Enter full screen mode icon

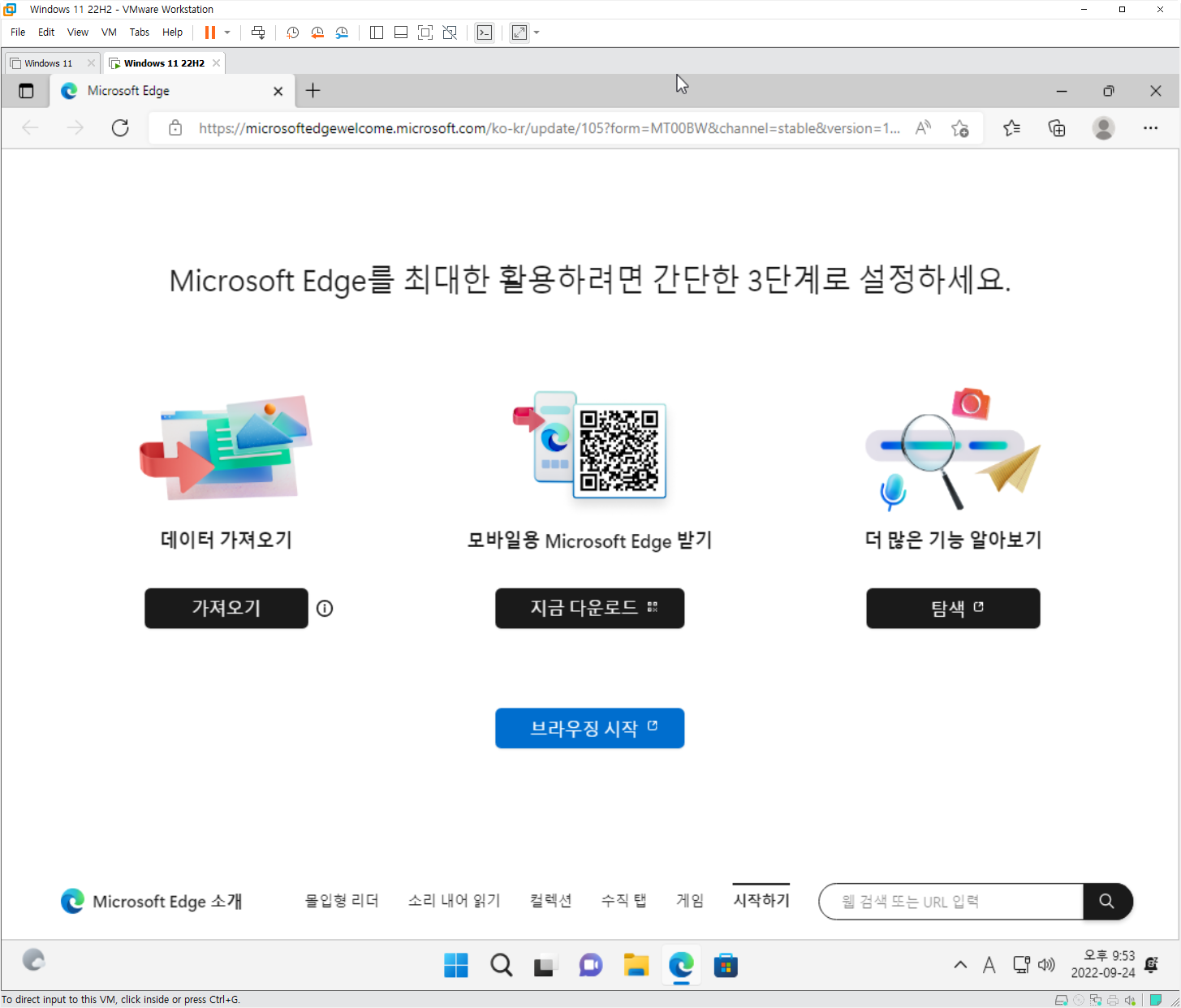[425, 32]
